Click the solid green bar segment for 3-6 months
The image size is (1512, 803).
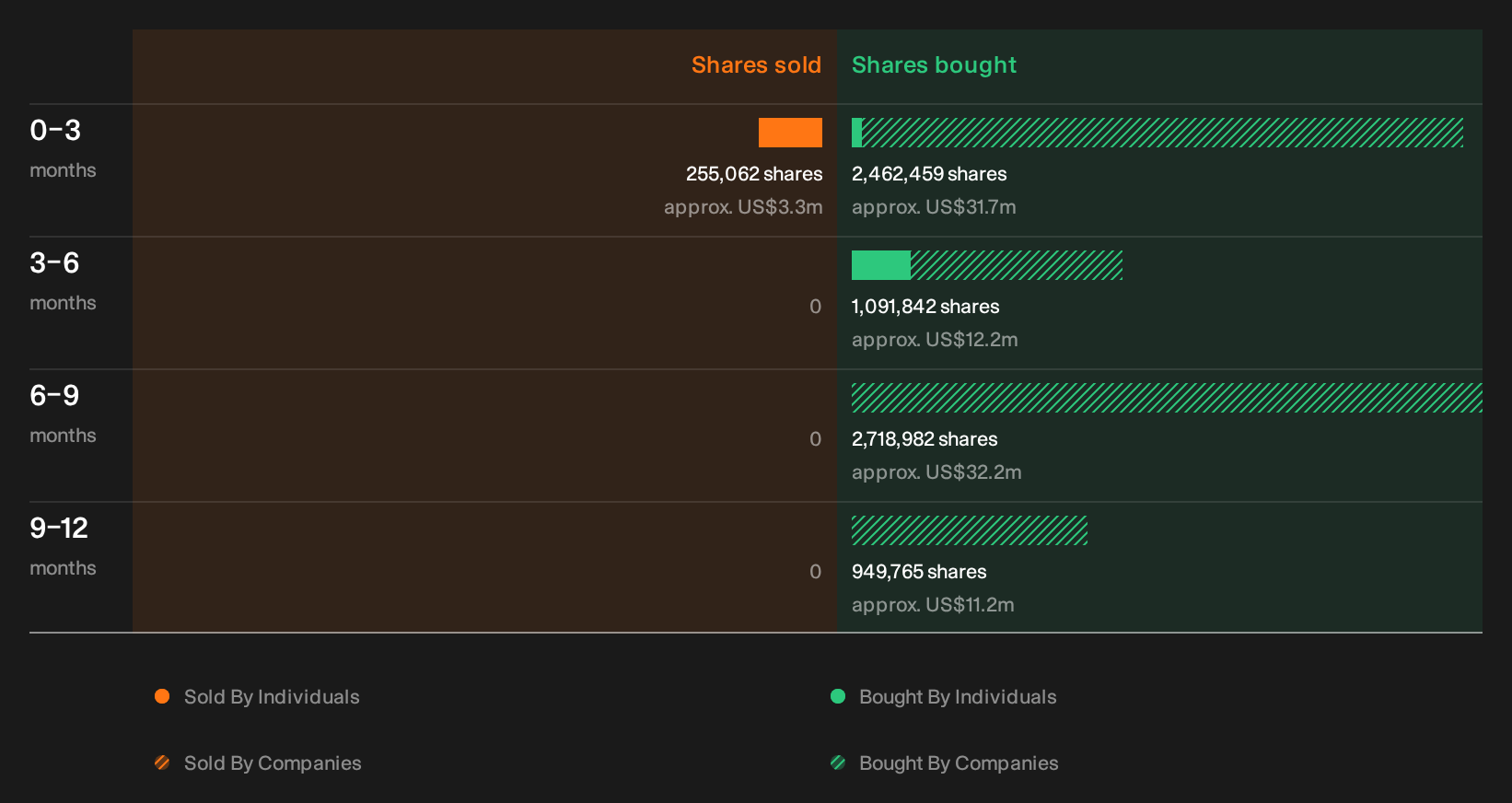tap(881, 265)
